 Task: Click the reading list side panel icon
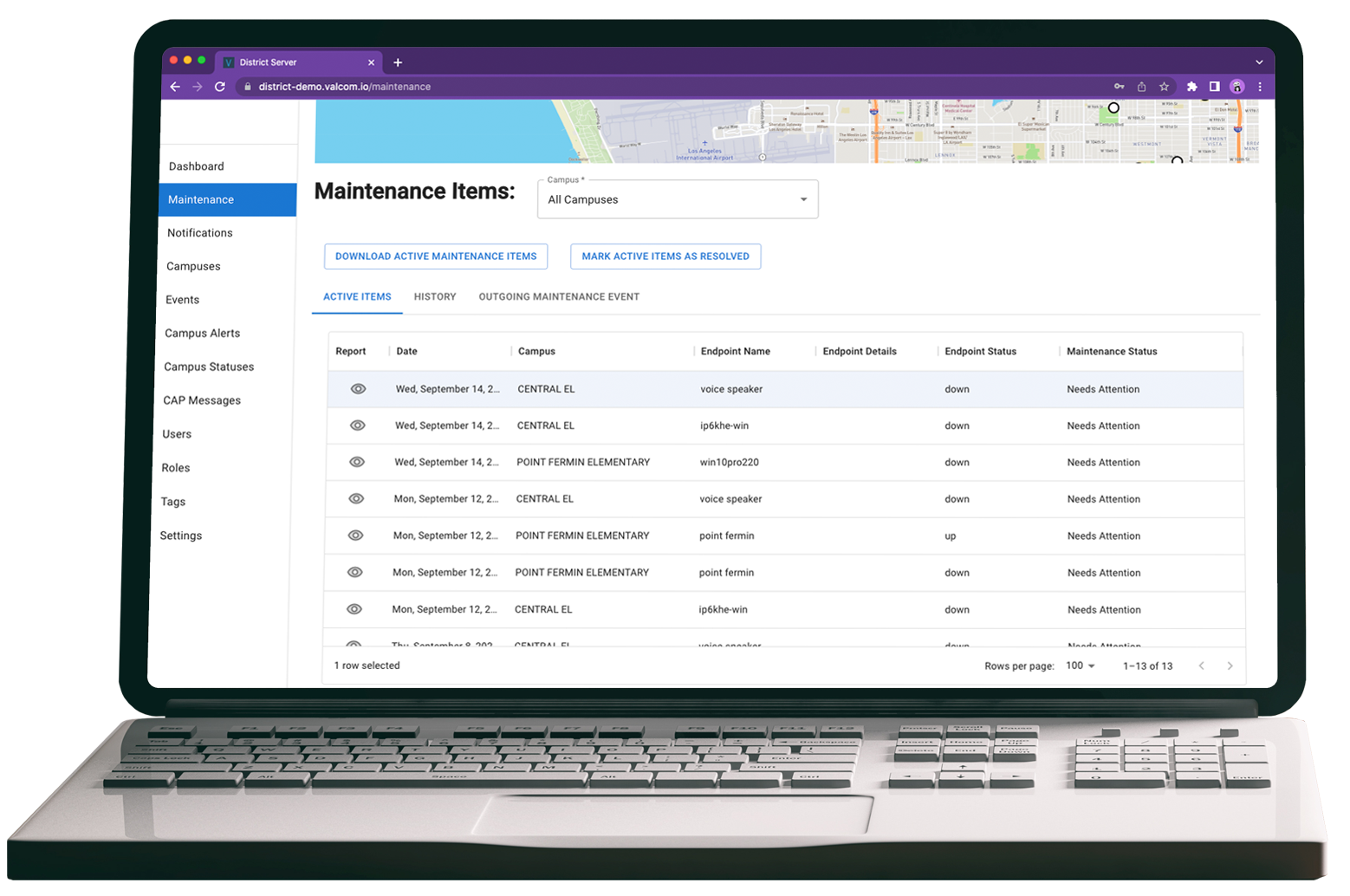[1215, 87]
